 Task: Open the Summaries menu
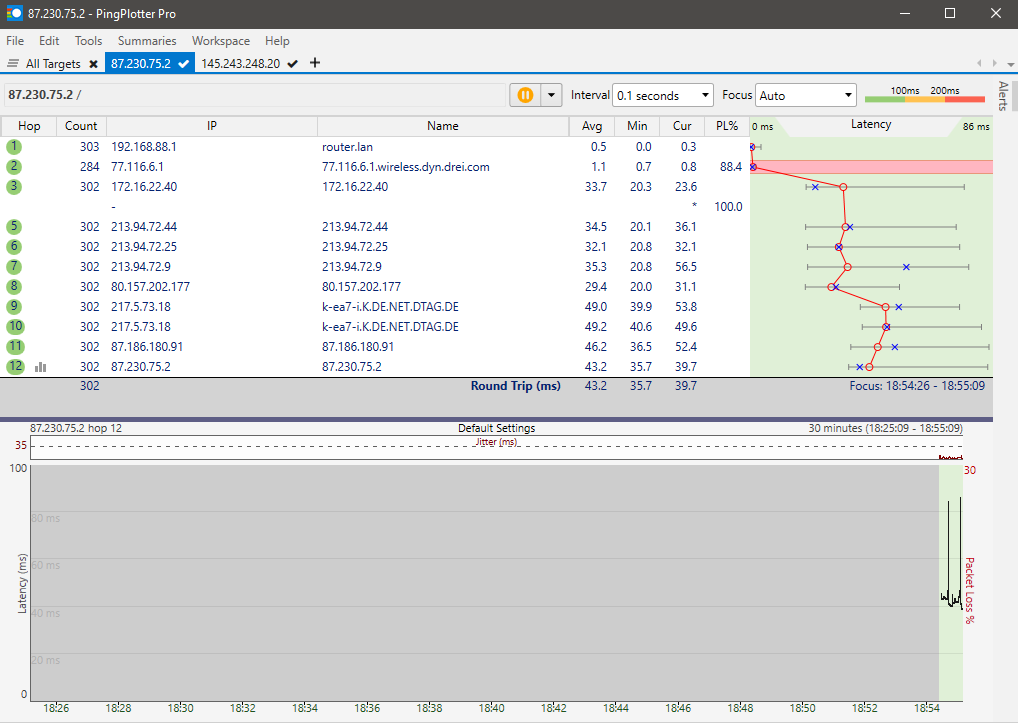coord(147,41)
